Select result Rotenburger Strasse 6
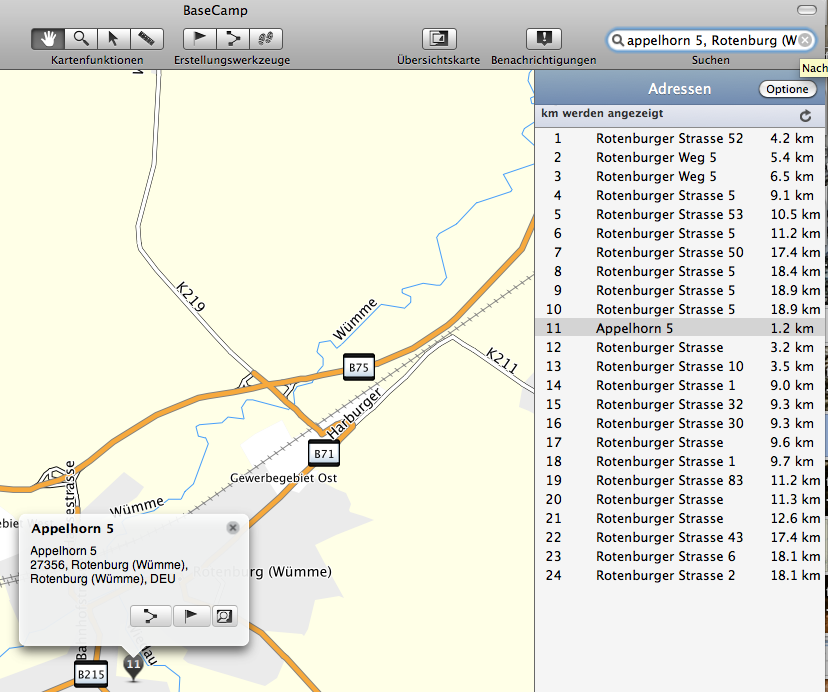 pyautogui.click(x=680, y=557)
